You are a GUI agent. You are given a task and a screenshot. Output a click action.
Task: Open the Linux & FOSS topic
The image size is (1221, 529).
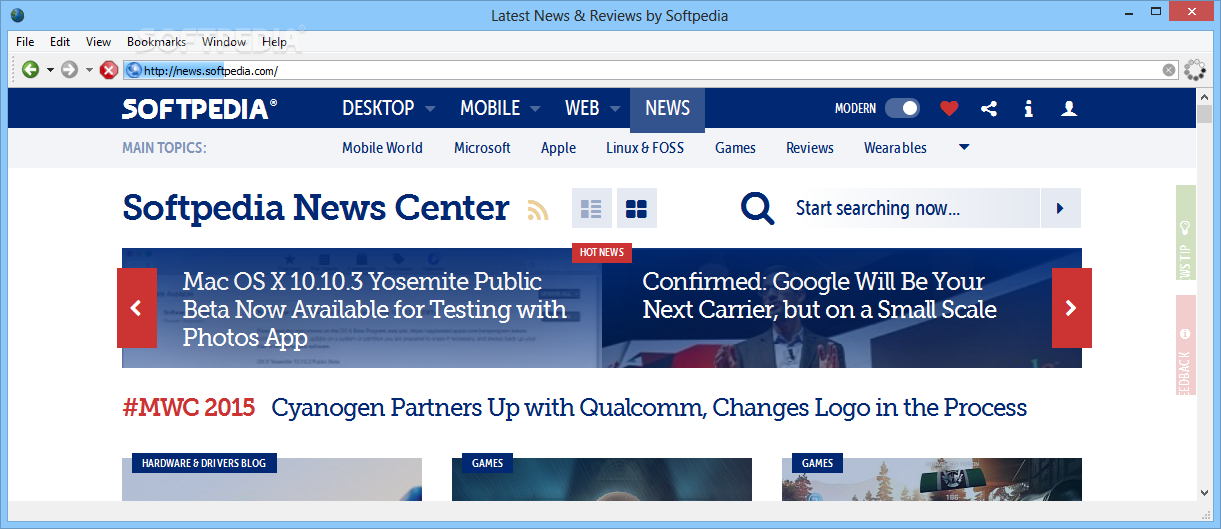[645, 148]
